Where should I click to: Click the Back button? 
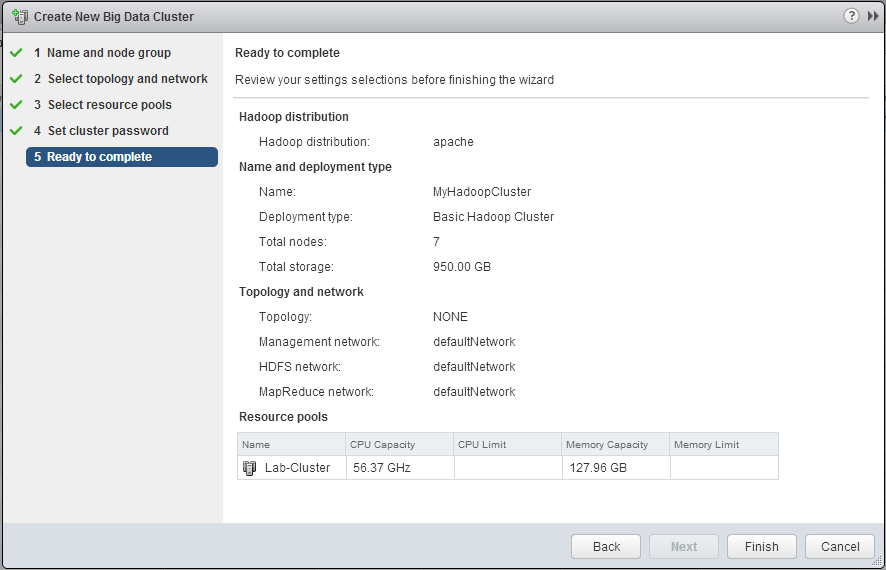pos(606,546)
